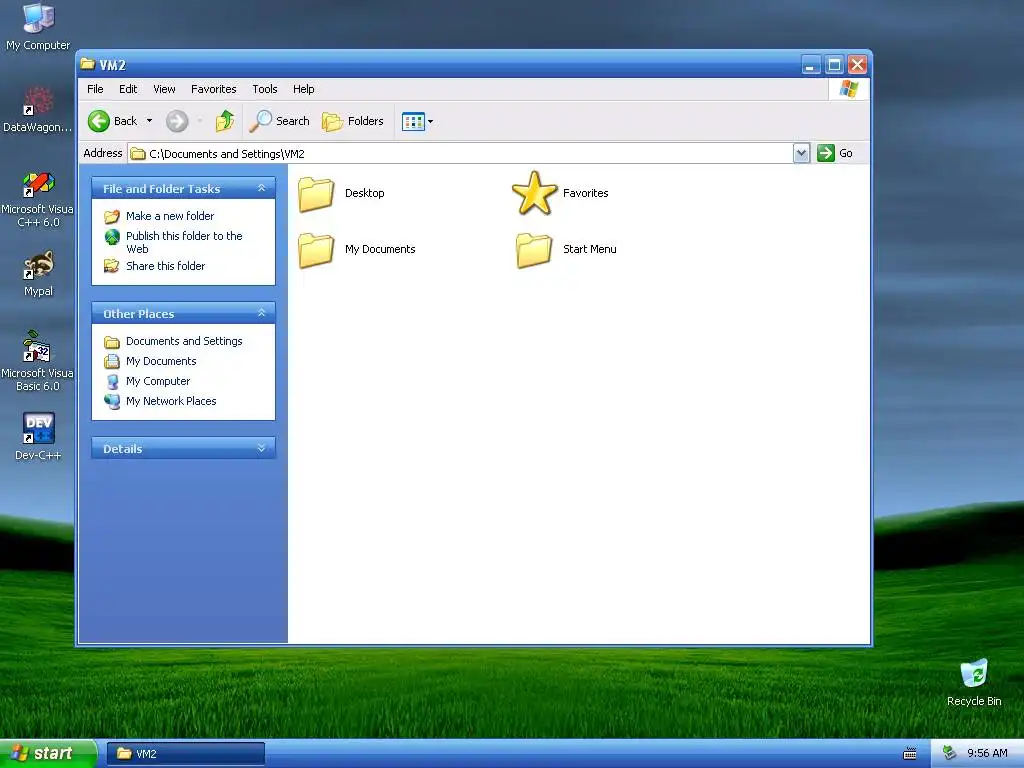Open the View menu
This screenshot has width=1024, height=768.
[x=164, y=89]
